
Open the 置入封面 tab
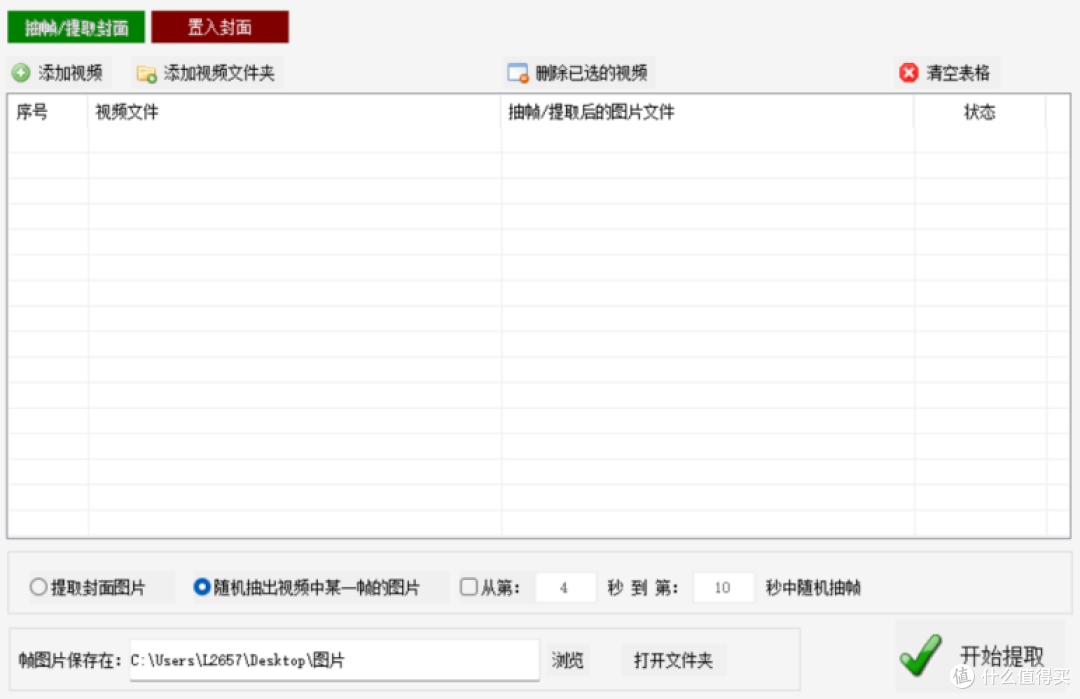point(220,27)
